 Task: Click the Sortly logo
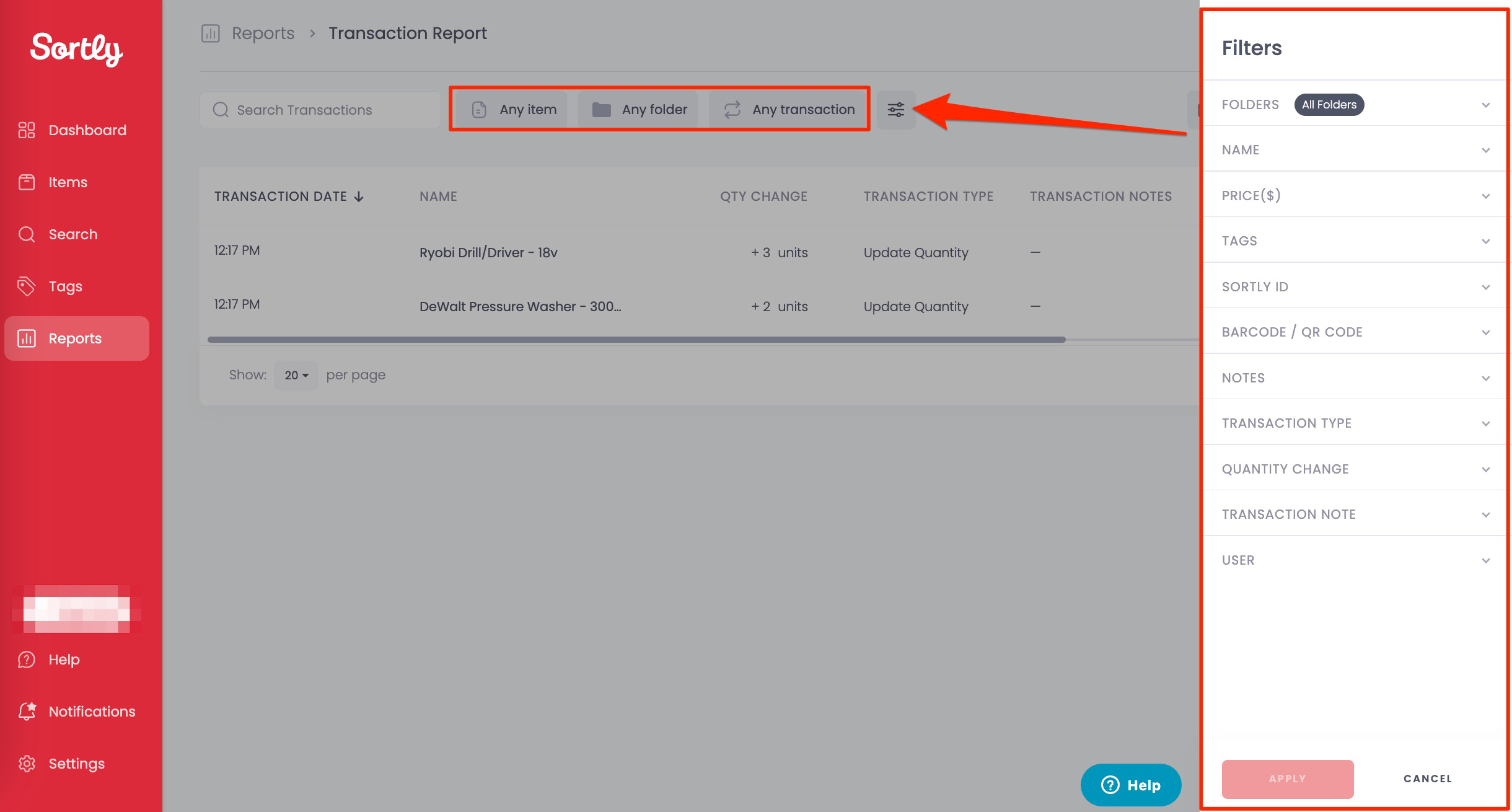[76, 48]
